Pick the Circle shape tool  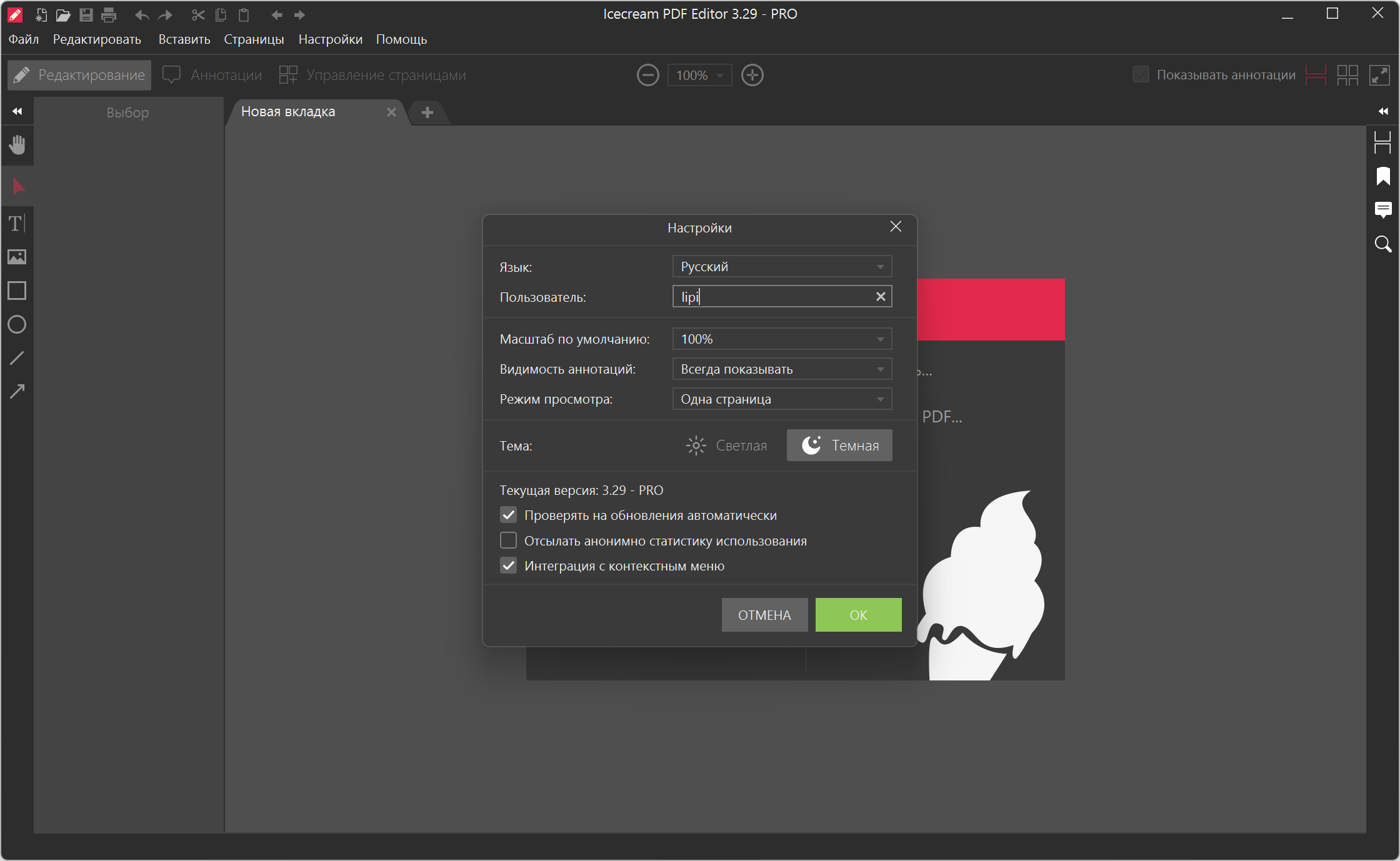pos(17,324)
